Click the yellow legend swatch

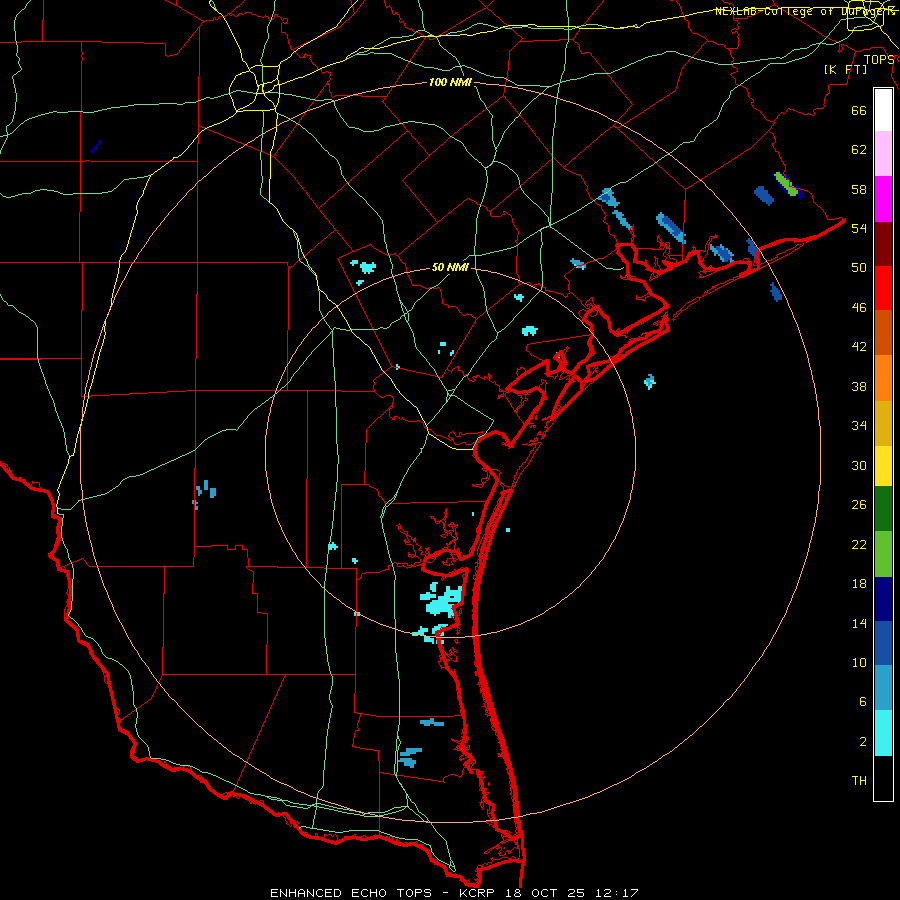pos(883,466)
